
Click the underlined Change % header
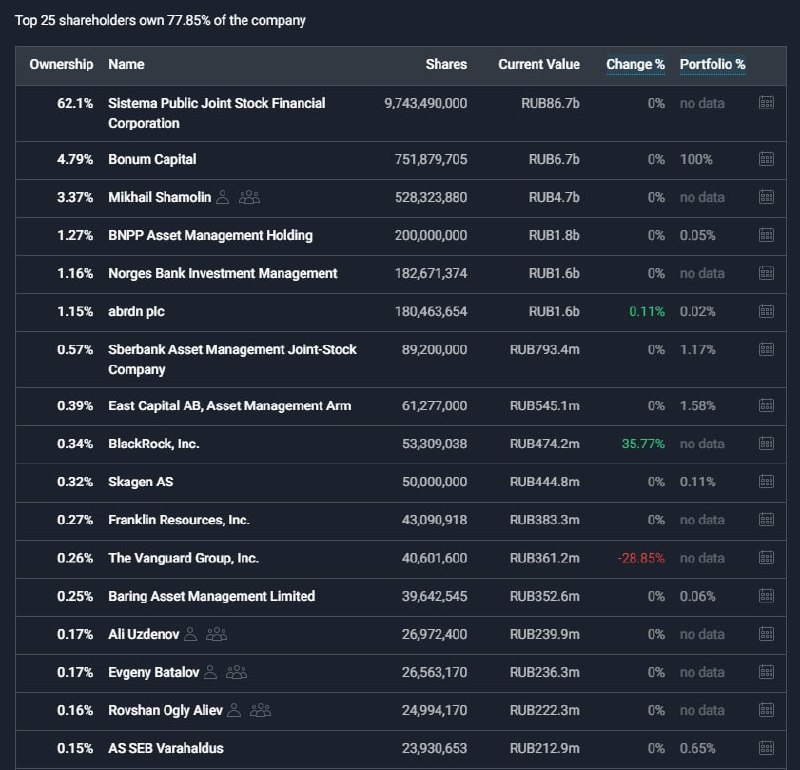point(635,64)
